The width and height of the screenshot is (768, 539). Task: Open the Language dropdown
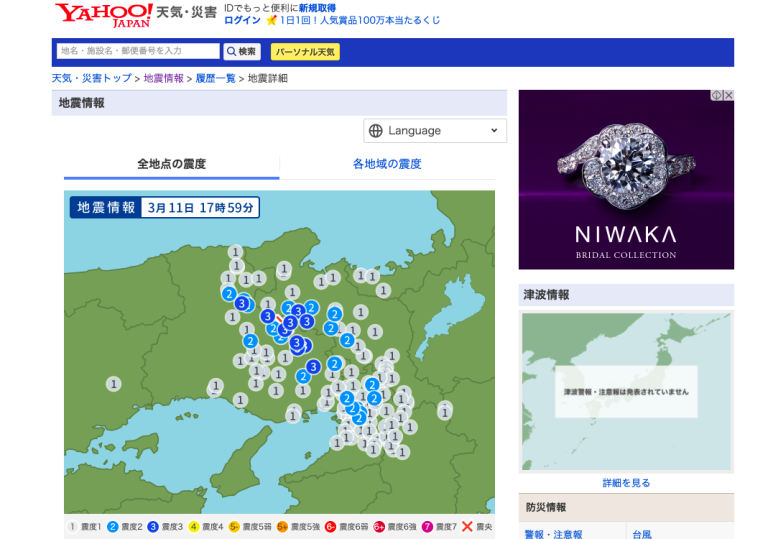click(435, 131)
